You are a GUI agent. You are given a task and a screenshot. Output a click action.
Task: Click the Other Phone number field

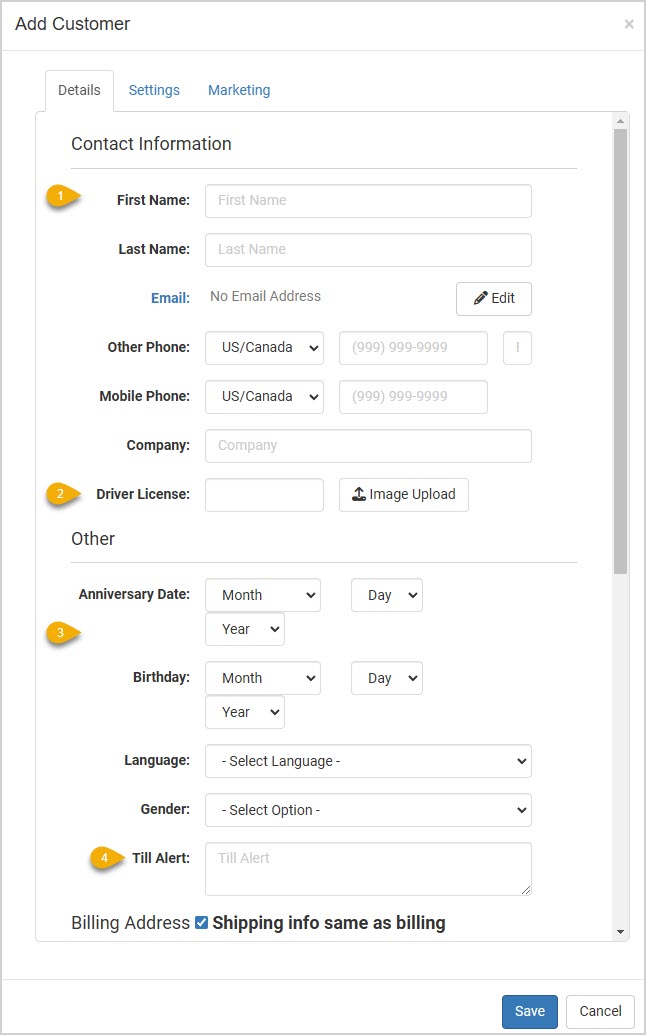pyautogui.click(x=413, y=348)
